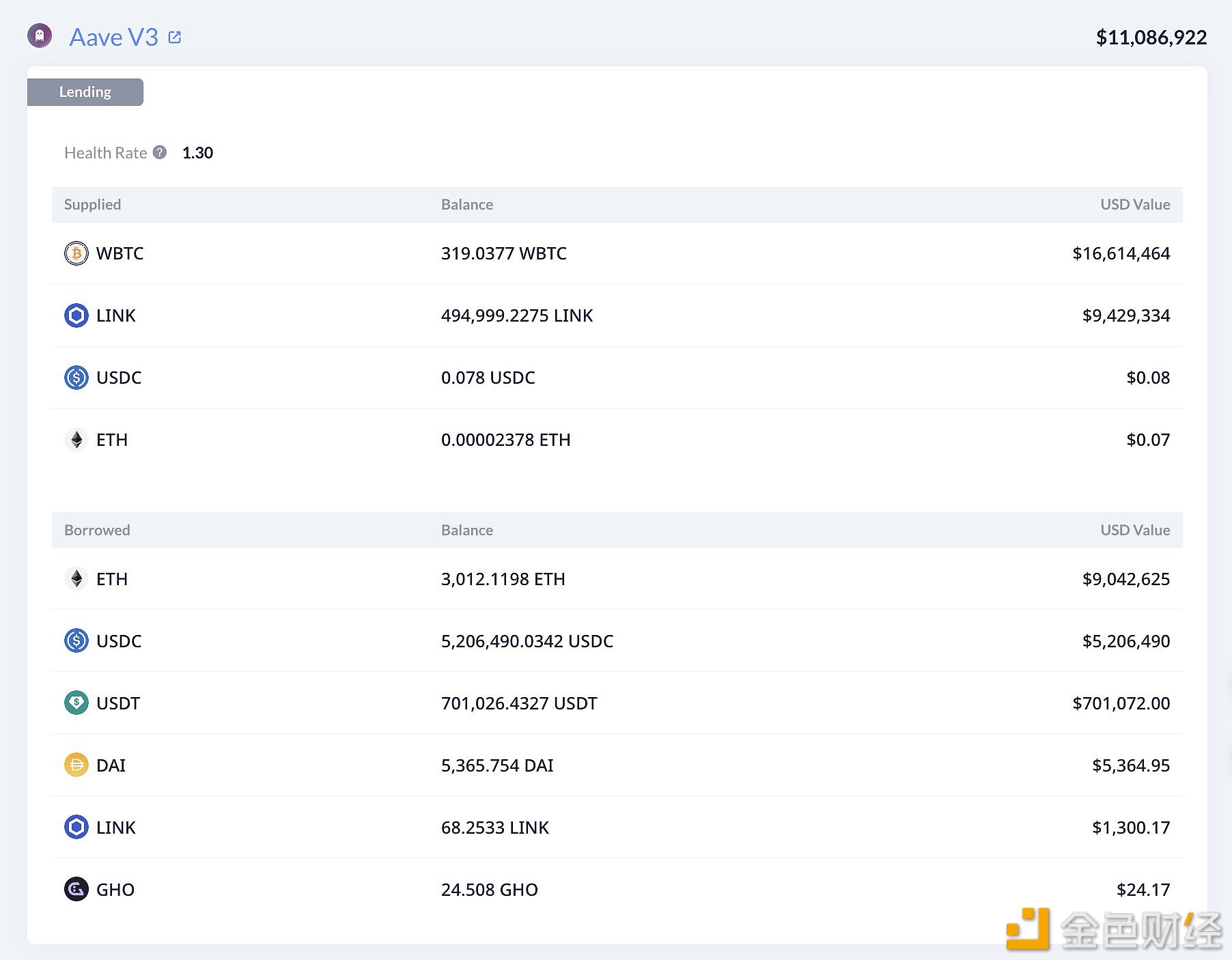The image size is (1232, 960).
Task: Select the 3,012.1198 ETH borrowed balance
Action: [x=503, y=579]
